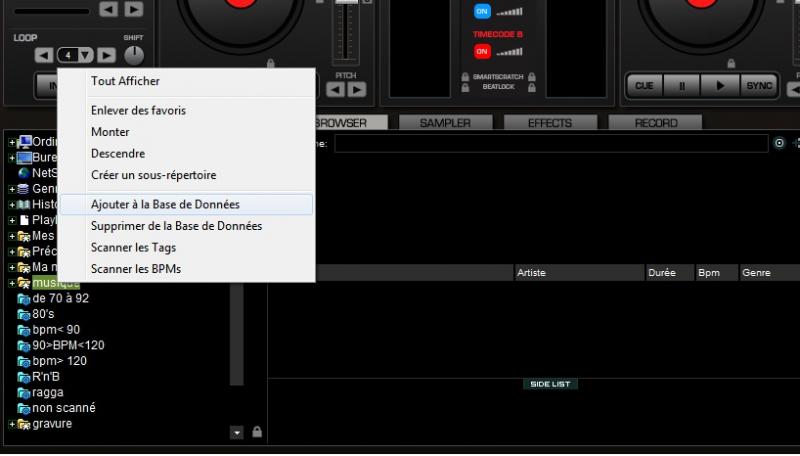
Task: Expand the Mes... favorite folder node
Action: pyautogui.click(x=12, y=237)
